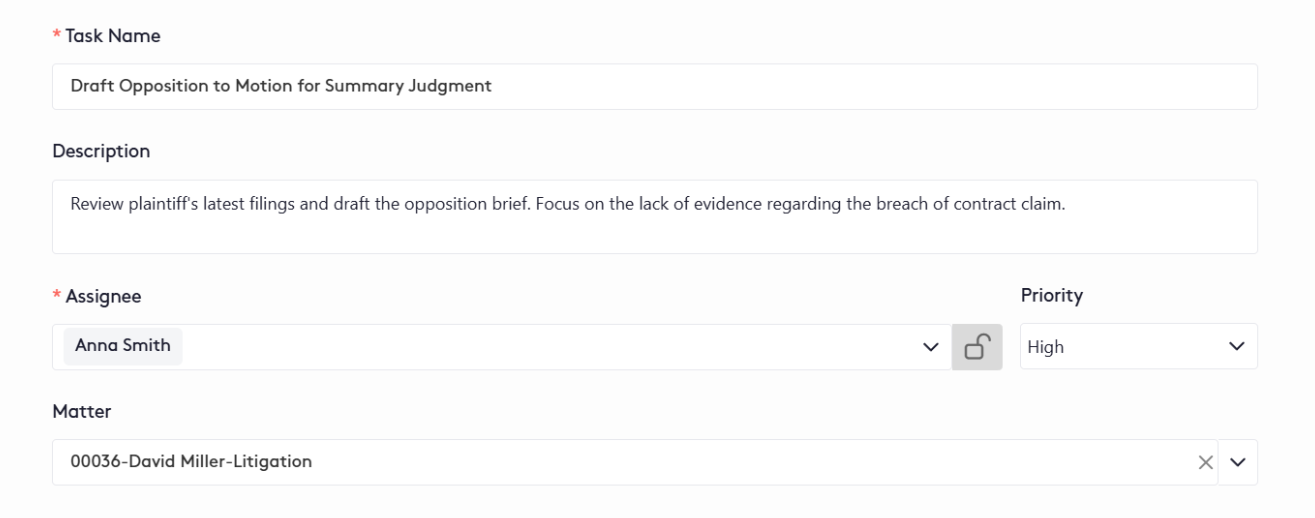
Task: Click the 00036-David Miller-Litigation matter text
Action: click(x=191, y=462)
